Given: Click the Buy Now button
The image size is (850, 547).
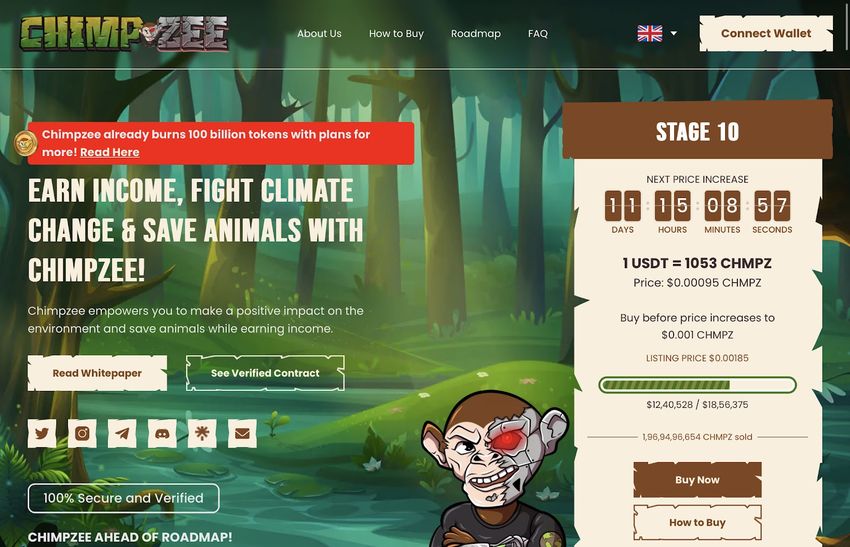Looking at the screenshot, I should pyautogui.click(x=697, y=480).
